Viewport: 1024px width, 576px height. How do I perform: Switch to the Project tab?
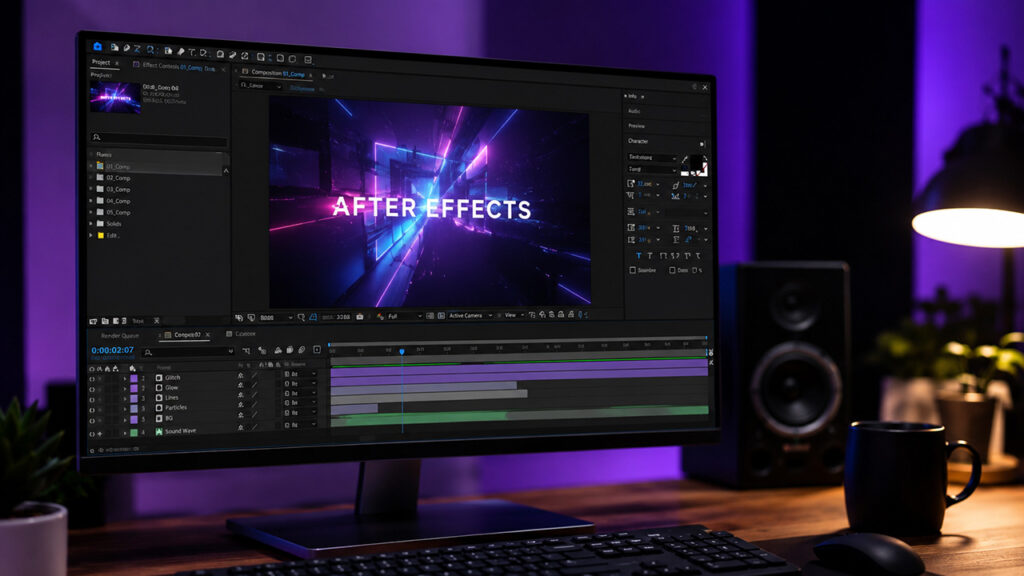point(101,62)
